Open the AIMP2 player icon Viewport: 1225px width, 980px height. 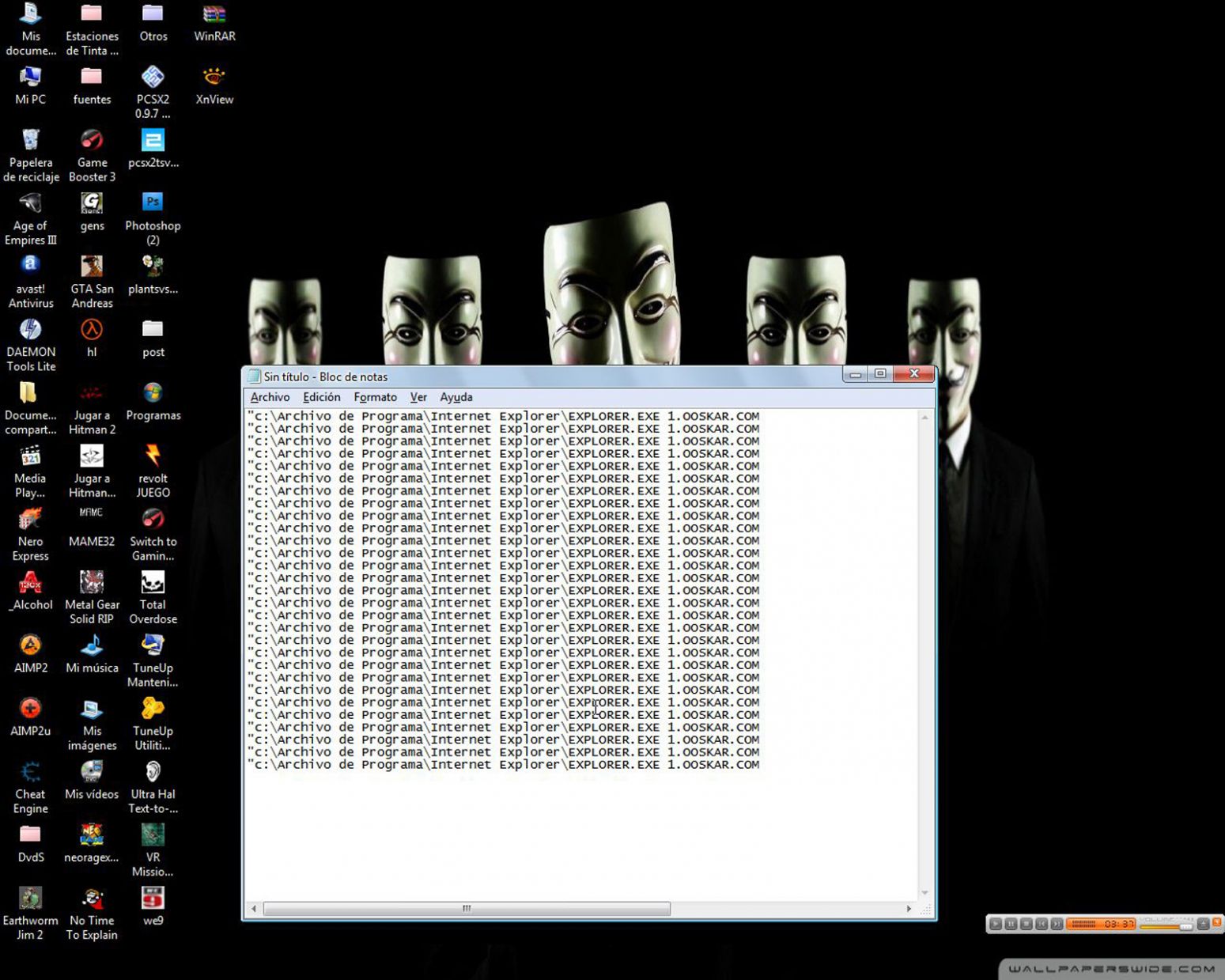click(31, 649)
